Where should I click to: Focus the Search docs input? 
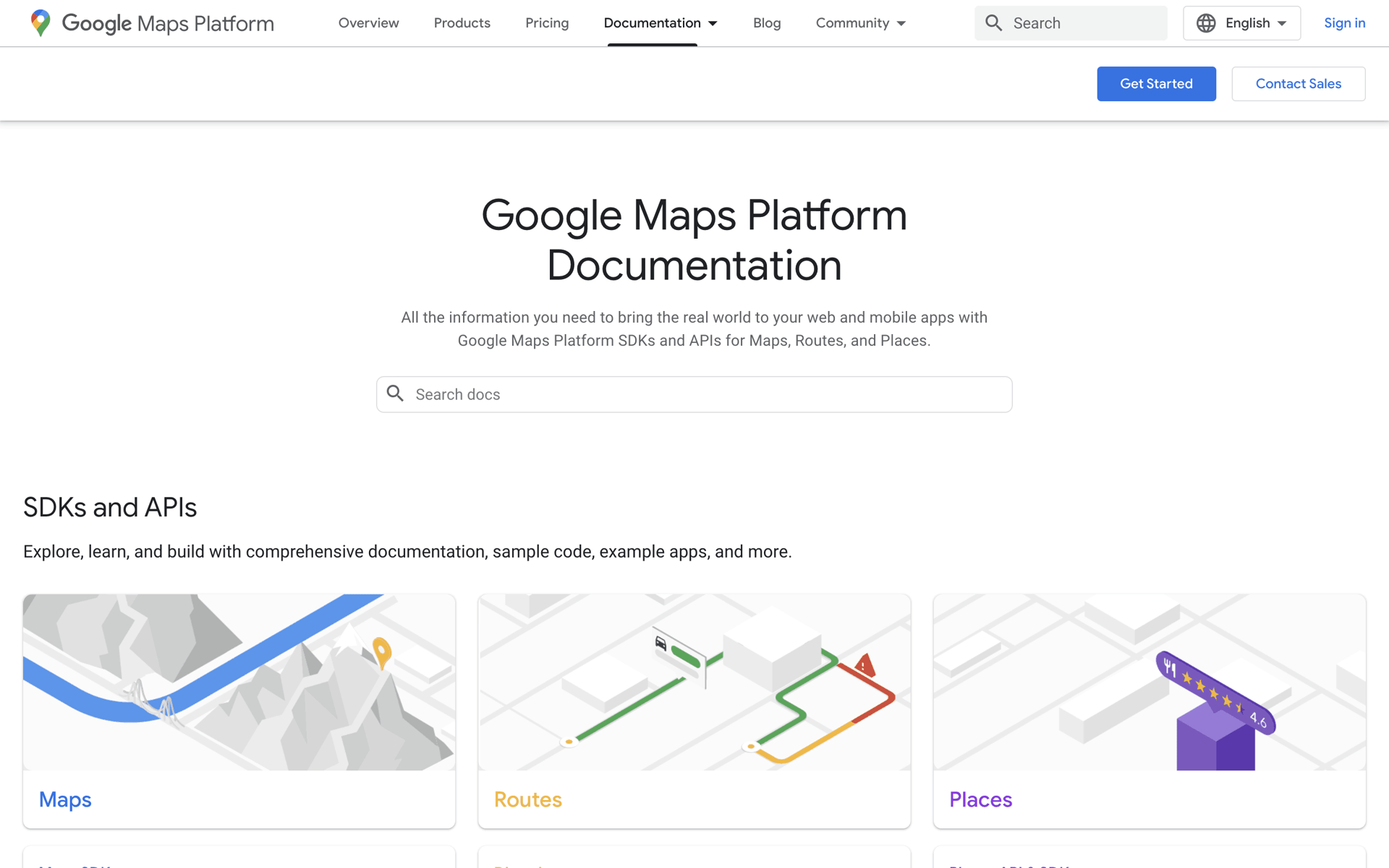click(x=694, y=394)
